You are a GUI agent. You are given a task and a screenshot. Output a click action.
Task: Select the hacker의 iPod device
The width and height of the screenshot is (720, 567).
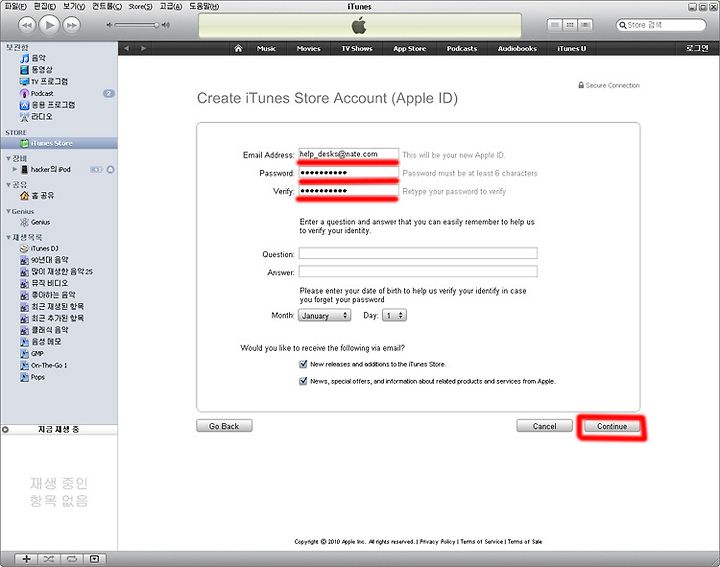pos(51,169)
